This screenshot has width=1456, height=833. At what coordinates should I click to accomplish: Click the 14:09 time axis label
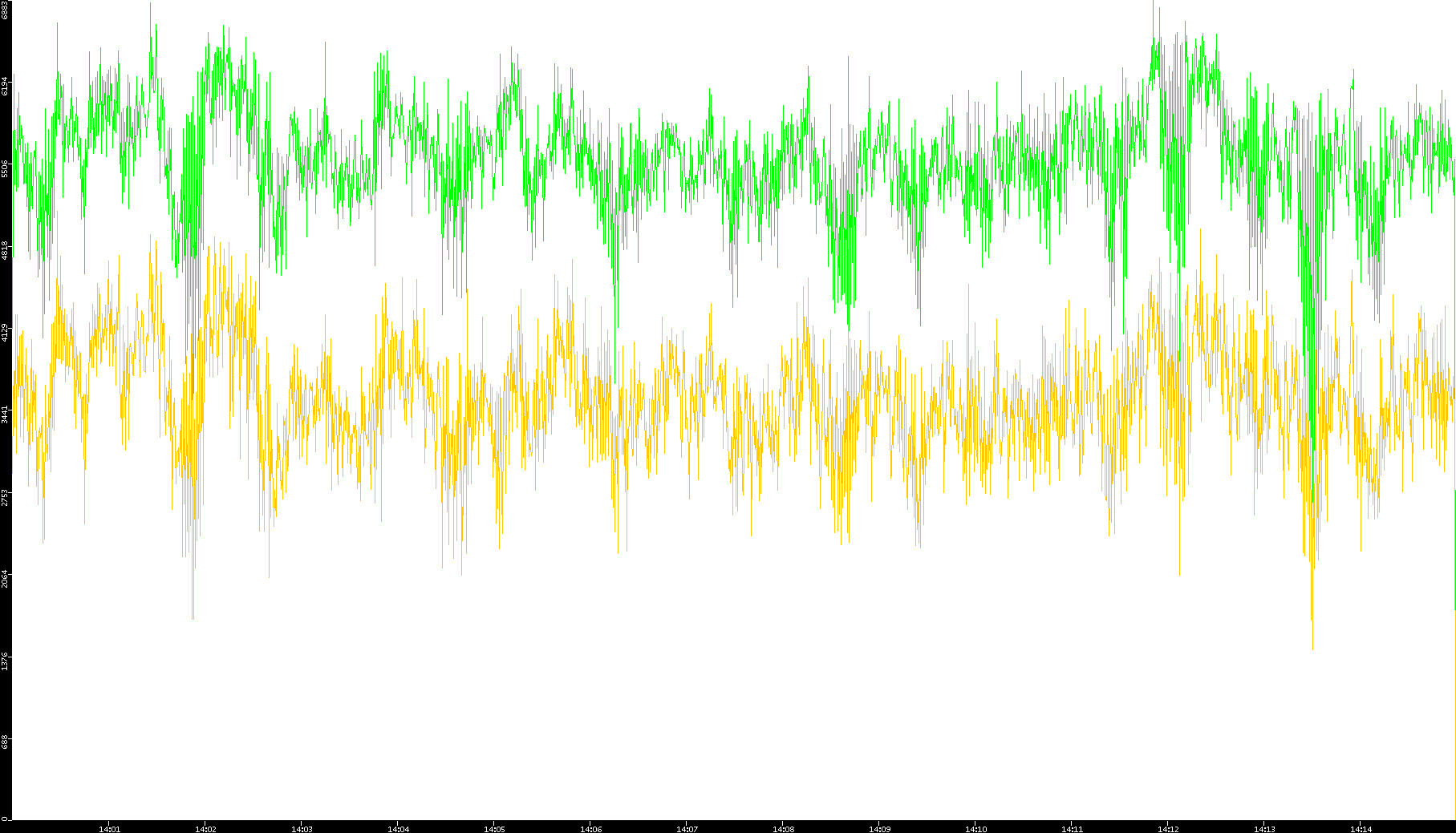click(879, 829)
